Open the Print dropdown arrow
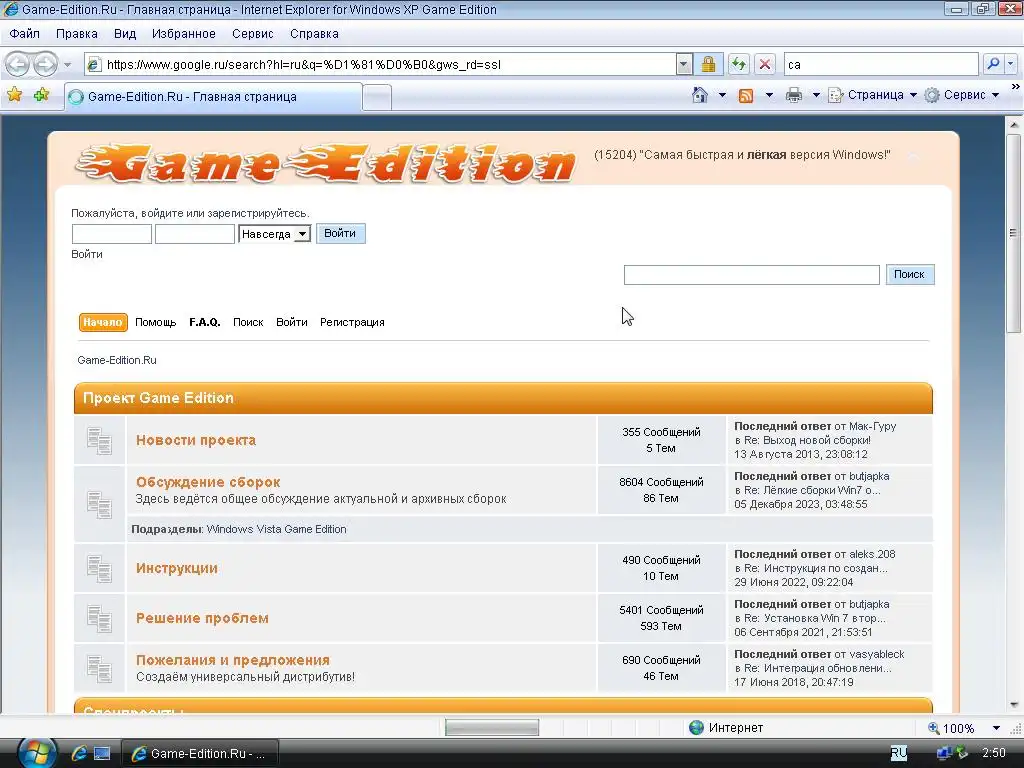 [x=816, y=95]
